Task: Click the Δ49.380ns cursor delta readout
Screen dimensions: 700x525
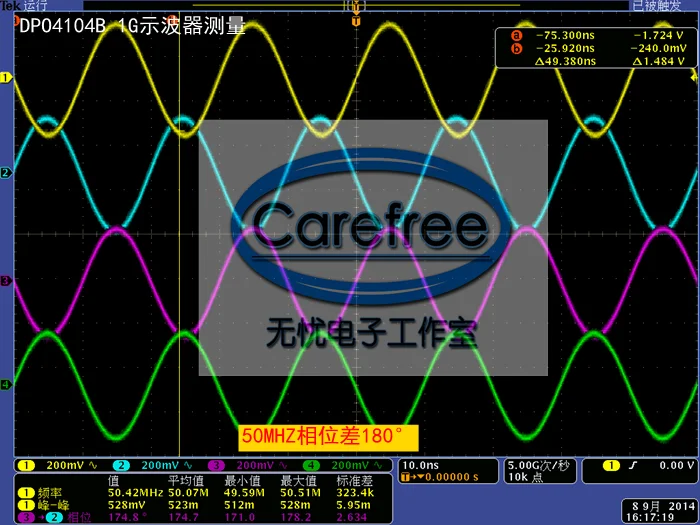Action: (x=565, y=61)
